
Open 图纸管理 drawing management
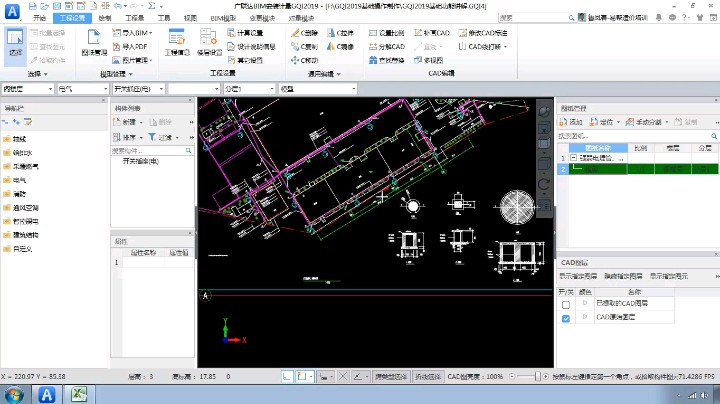[94, 42]
